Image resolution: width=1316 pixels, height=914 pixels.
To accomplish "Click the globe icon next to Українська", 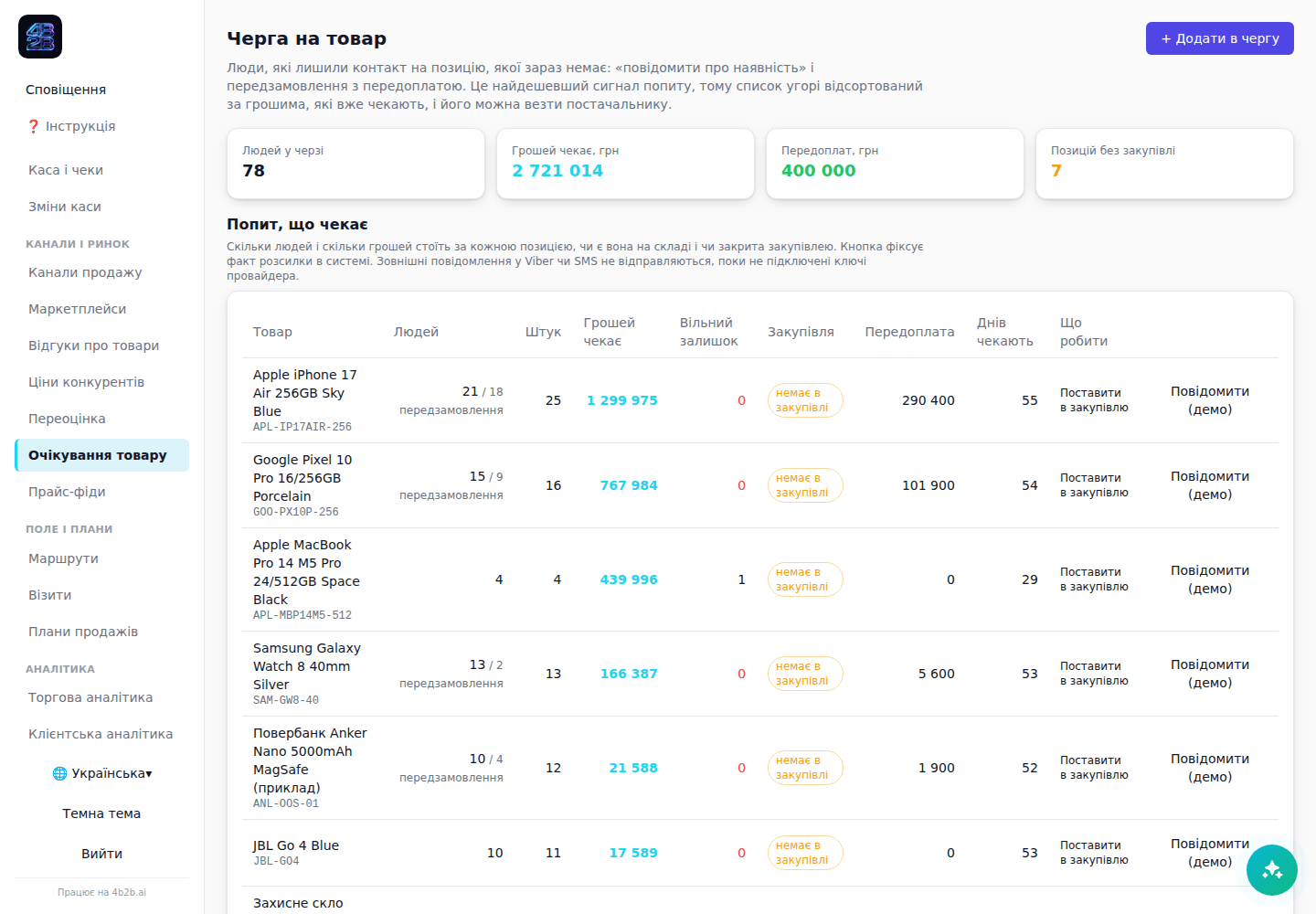I will click(59, 773).
